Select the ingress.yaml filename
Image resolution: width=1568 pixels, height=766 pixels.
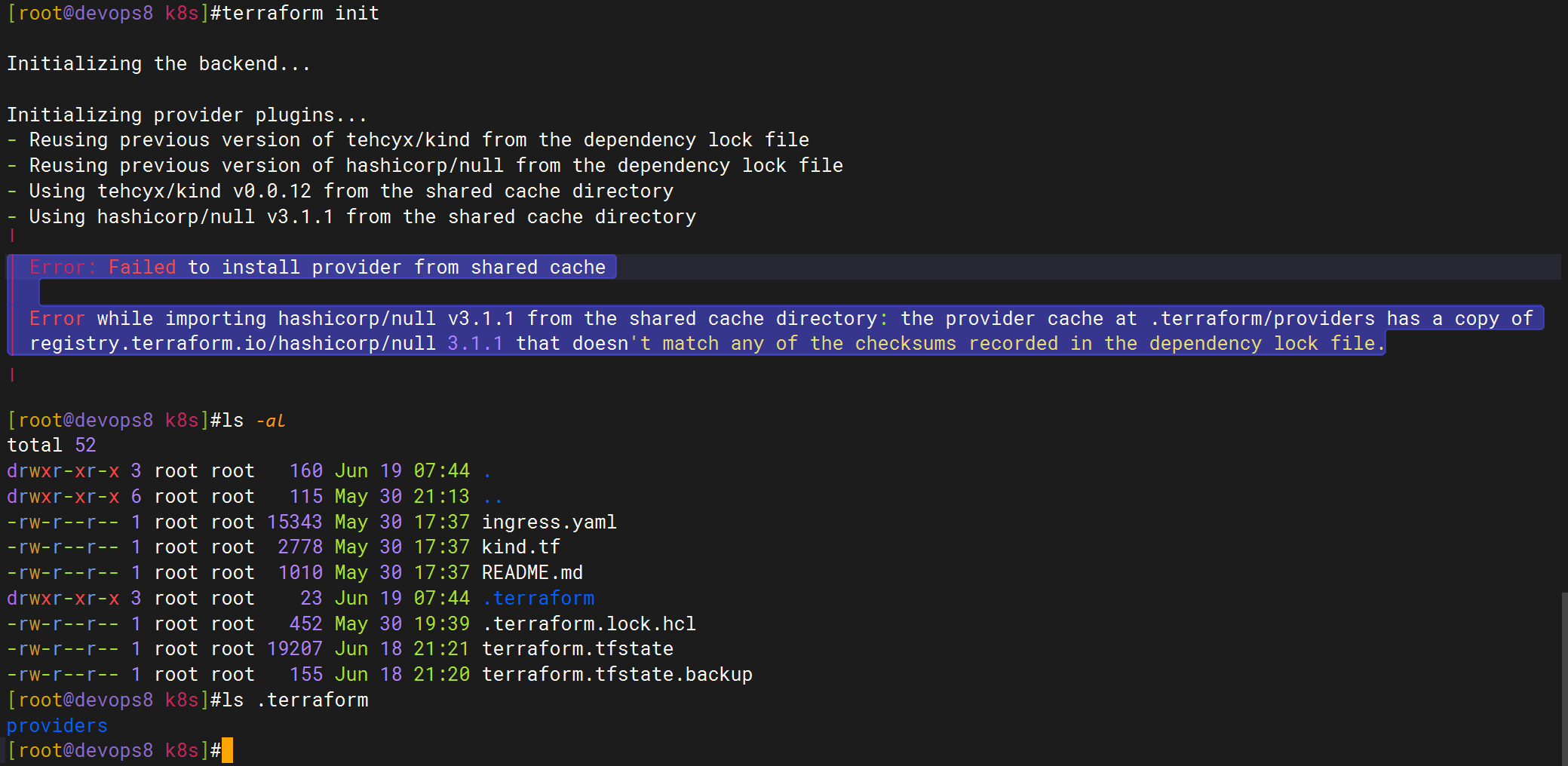(549, 522)
